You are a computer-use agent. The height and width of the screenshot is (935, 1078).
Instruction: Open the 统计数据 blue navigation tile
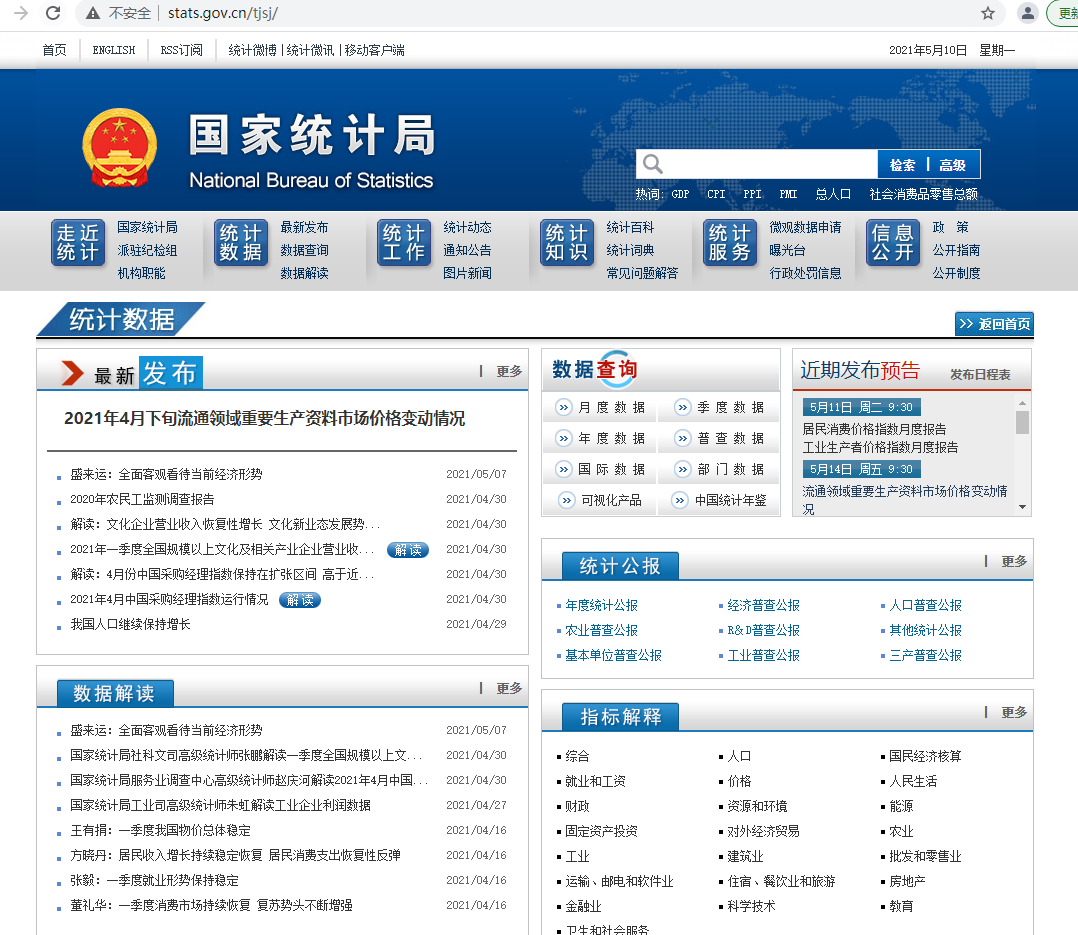(x=241, y=242)
